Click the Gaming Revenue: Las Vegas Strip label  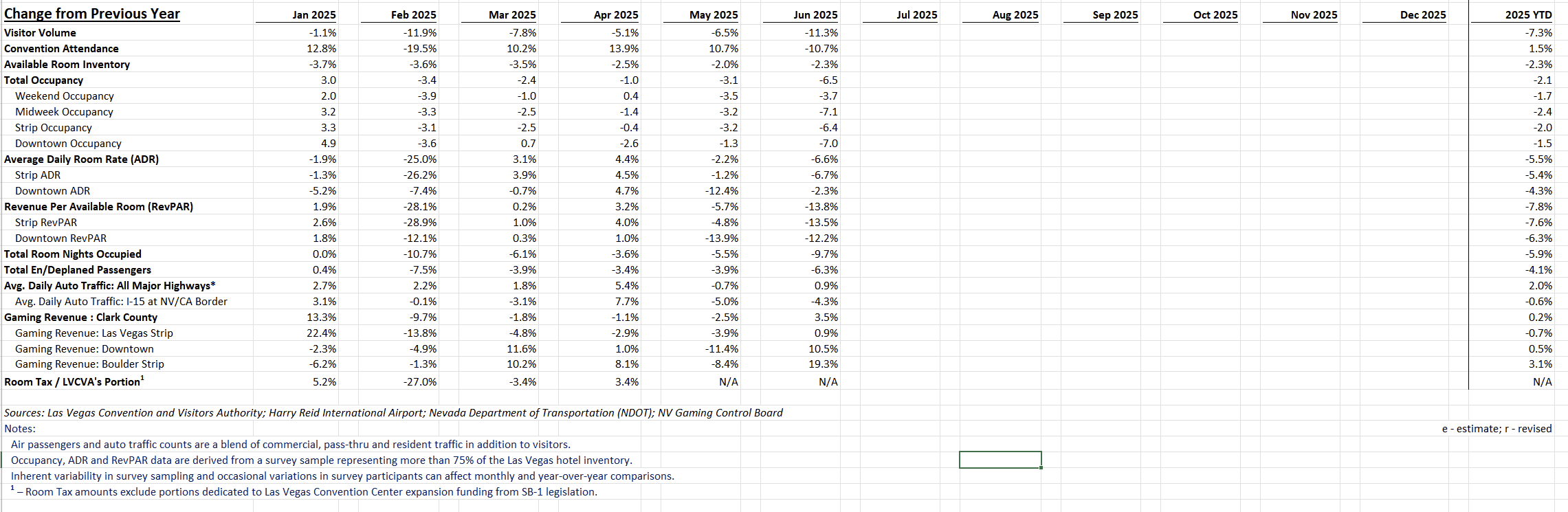pyautogui.click(x=94, y=333)
